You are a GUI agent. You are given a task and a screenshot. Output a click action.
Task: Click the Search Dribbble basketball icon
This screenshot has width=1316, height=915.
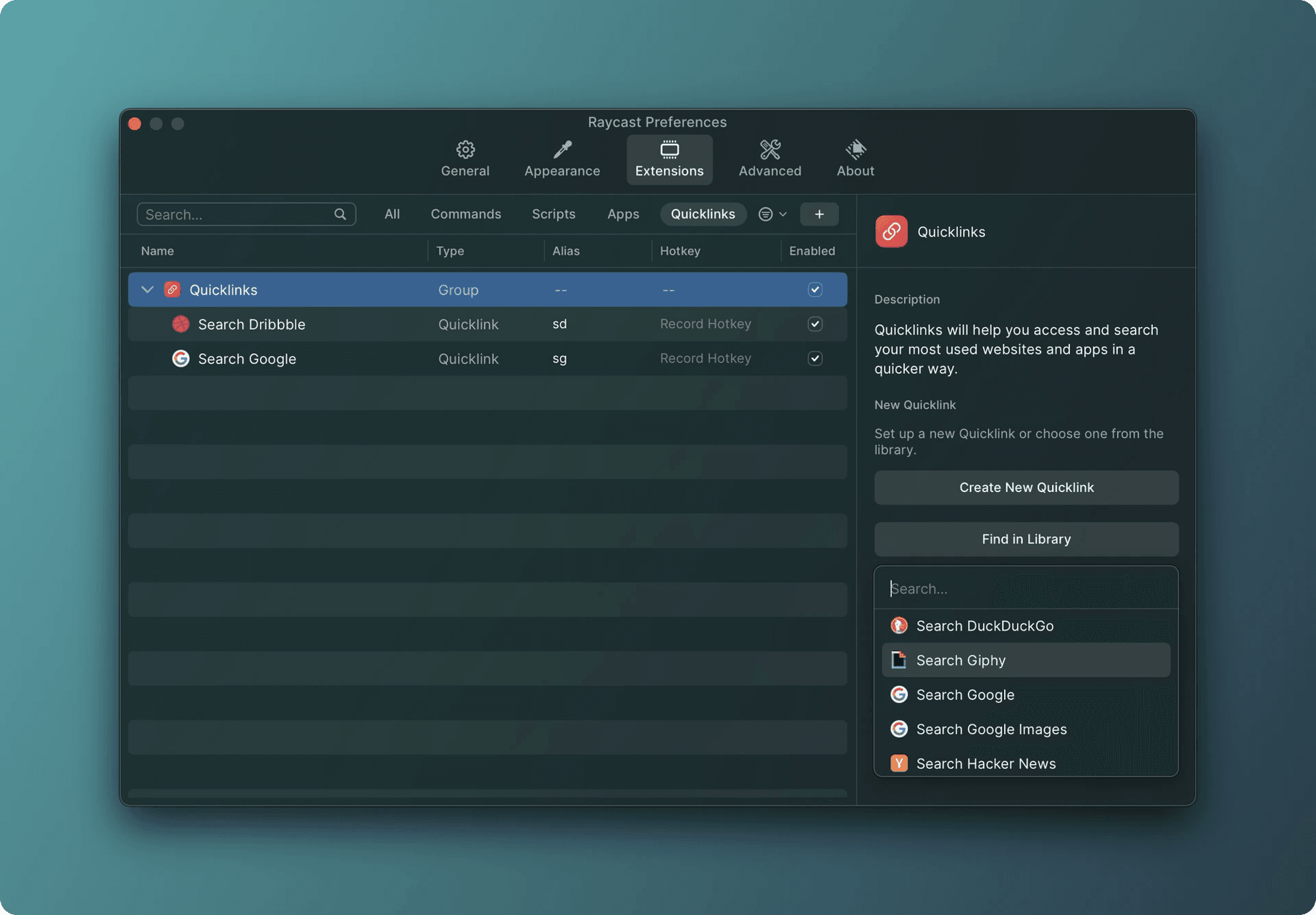point(180,324)
